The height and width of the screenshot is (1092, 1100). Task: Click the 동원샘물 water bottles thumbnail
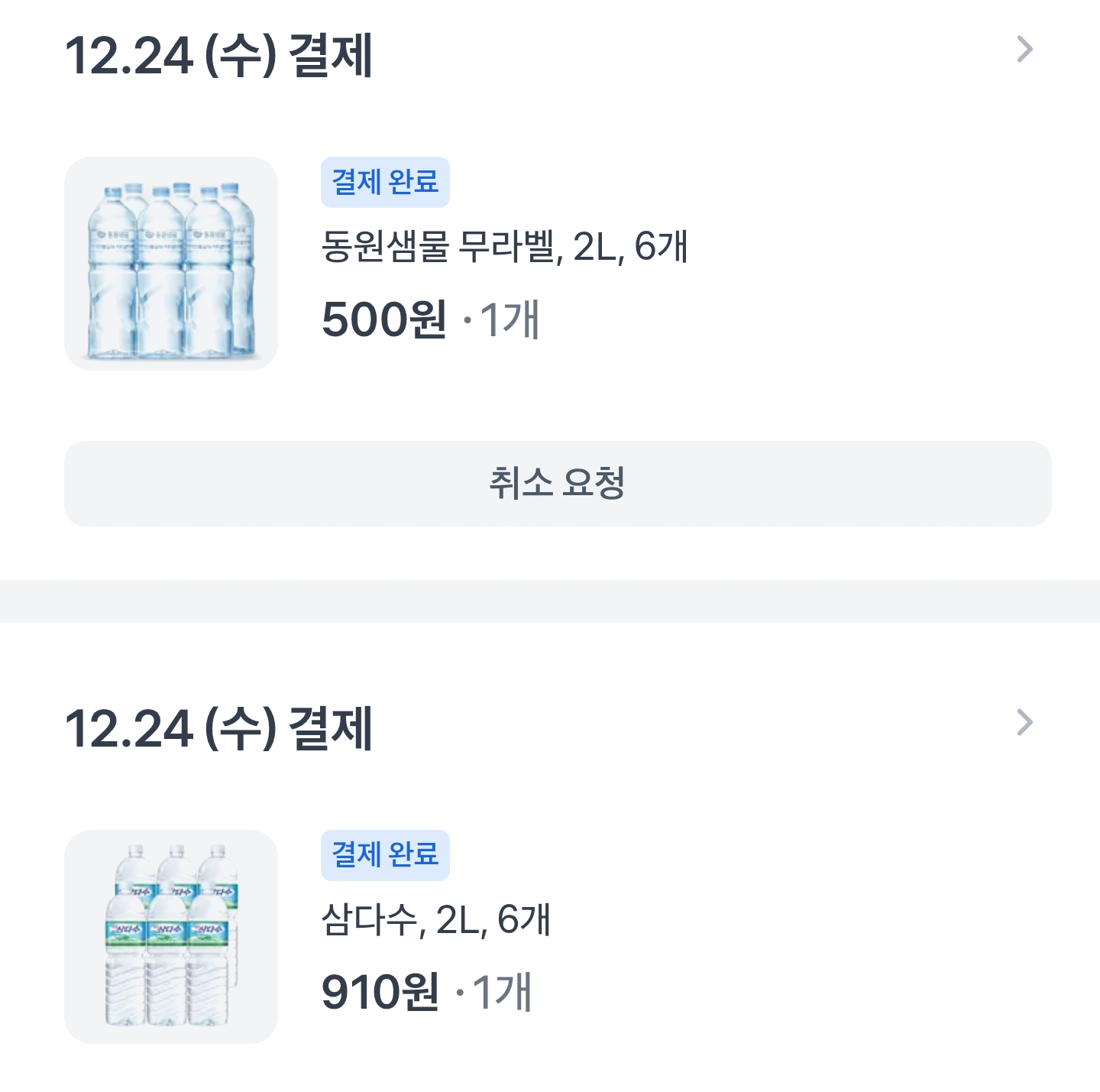170,264
